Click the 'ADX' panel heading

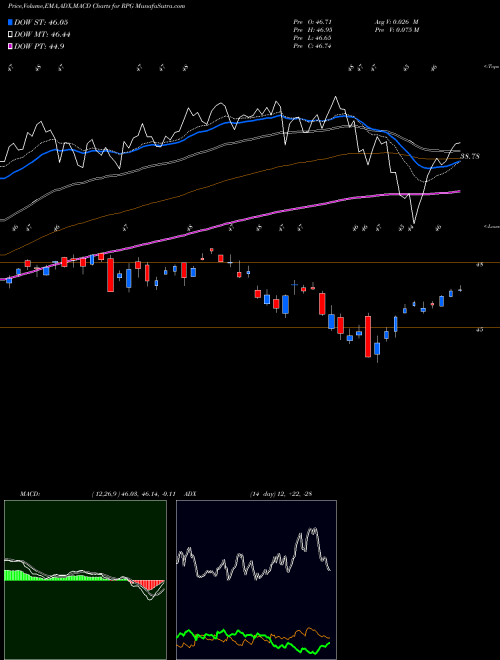(190, 494)
